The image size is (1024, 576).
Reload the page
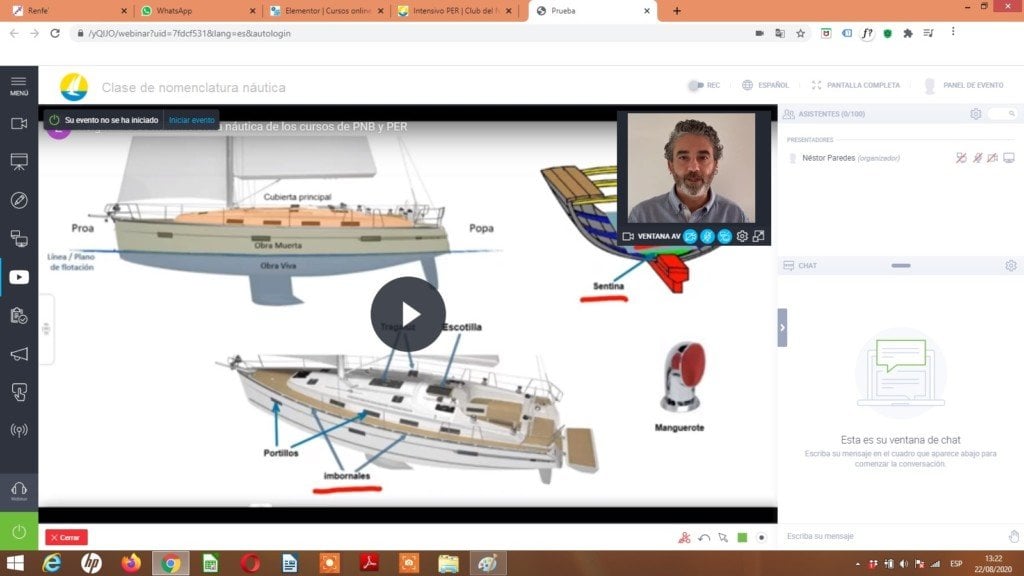pyautogui.click(x=55, y=33)
